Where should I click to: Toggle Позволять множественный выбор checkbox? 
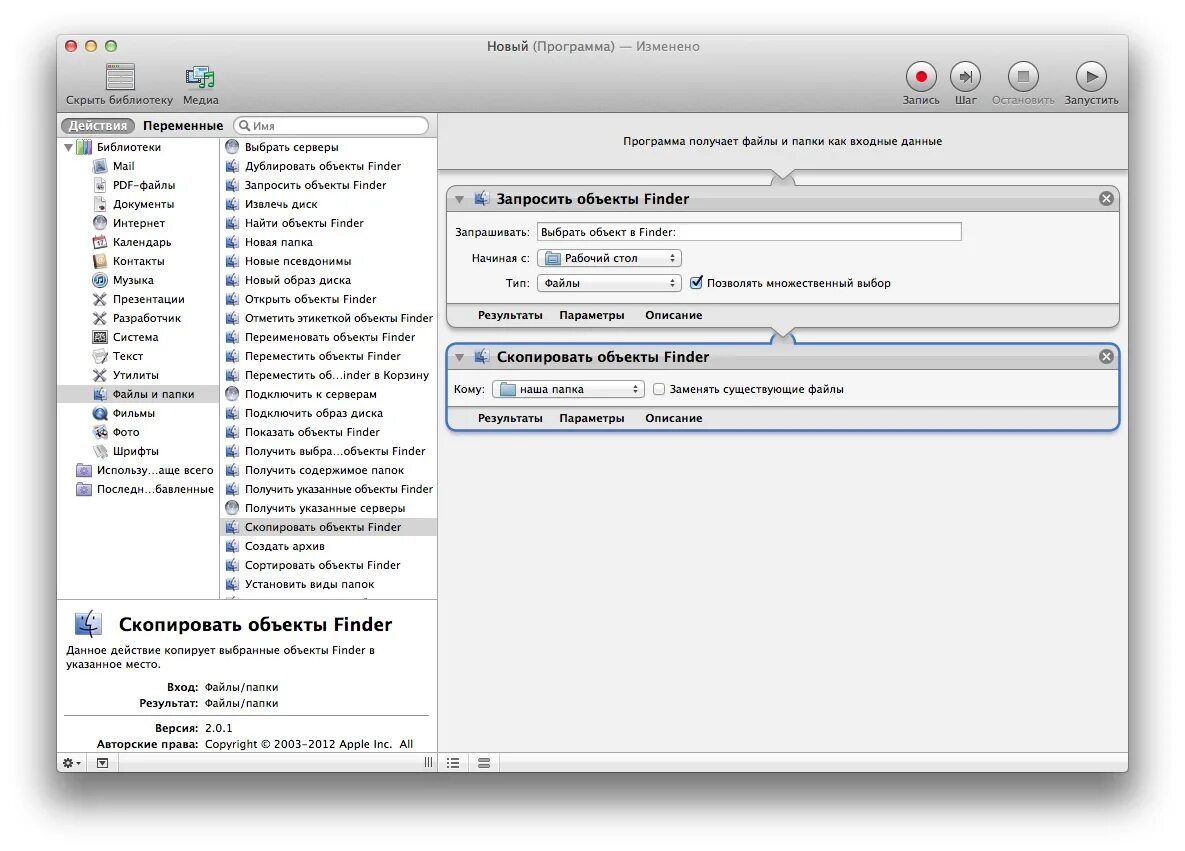pos(696,283)
